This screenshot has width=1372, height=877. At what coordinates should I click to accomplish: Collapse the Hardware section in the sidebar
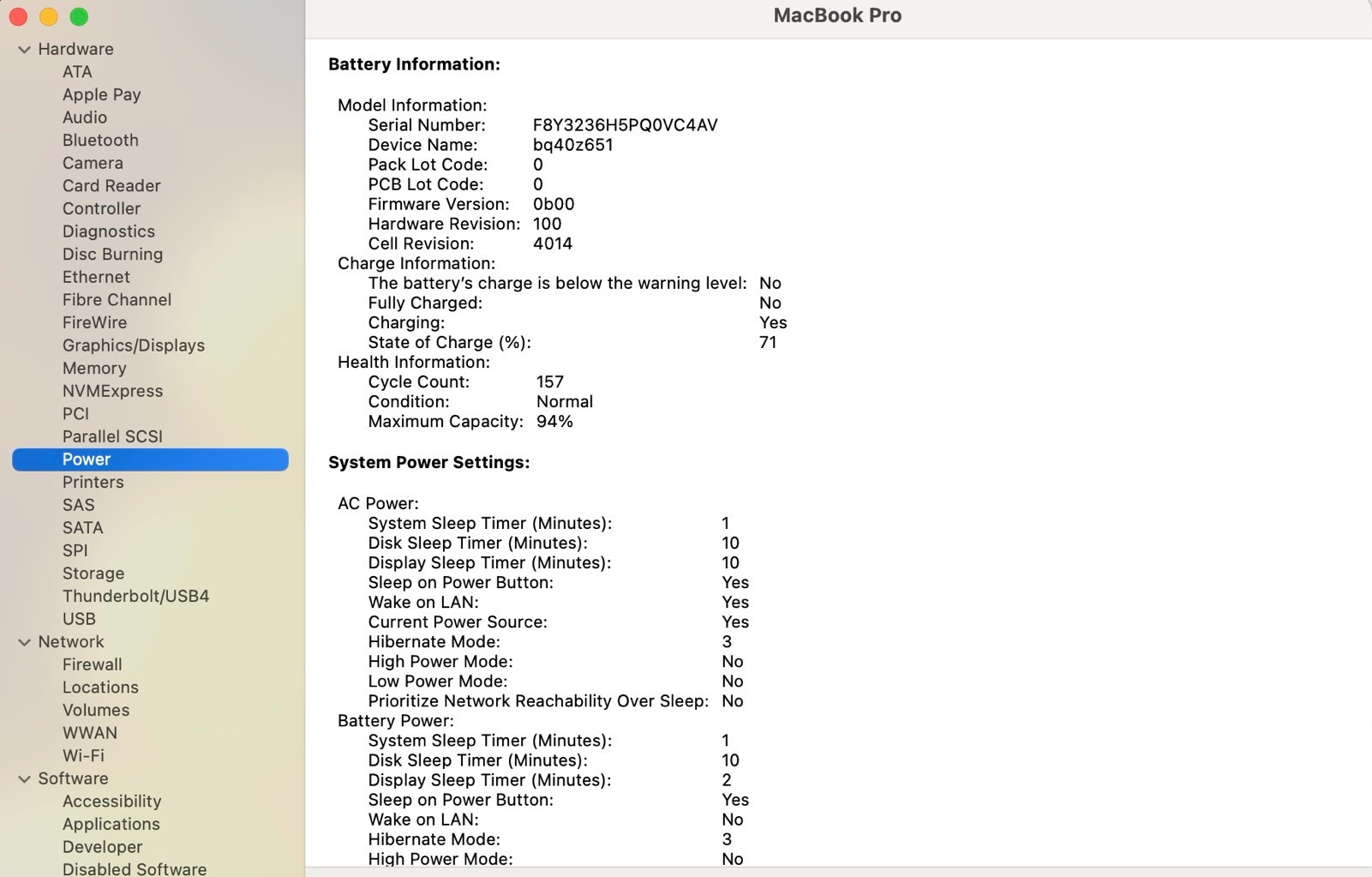tap(23, 49)
